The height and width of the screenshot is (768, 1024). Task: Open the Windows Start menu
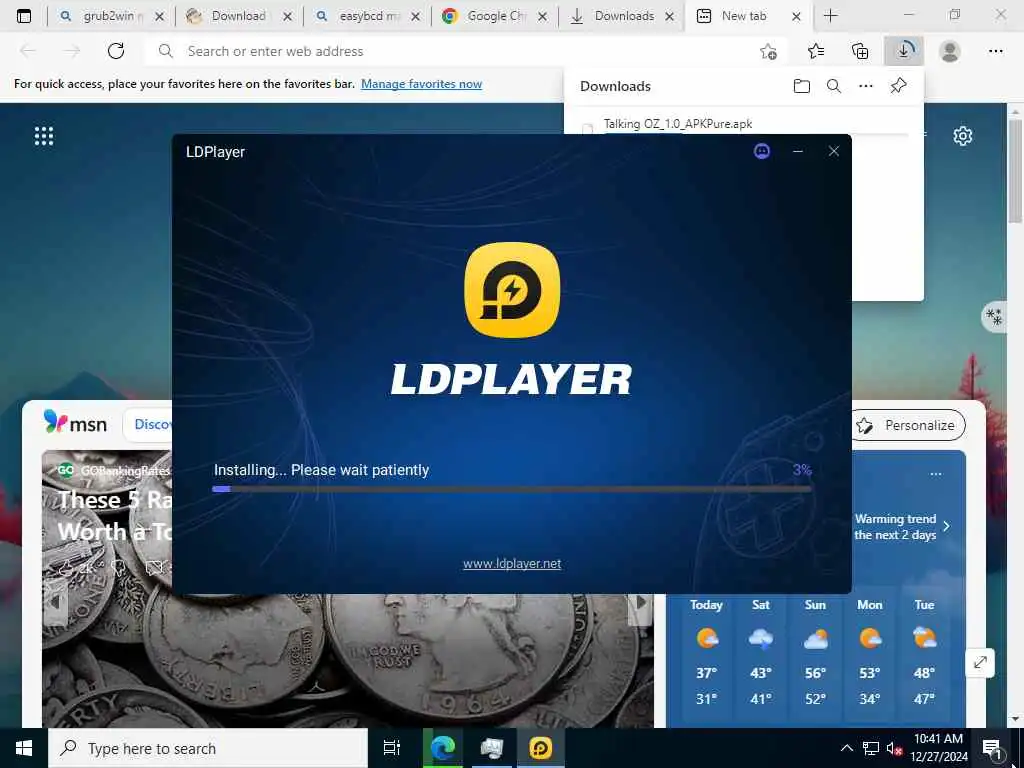coord(24,748)
